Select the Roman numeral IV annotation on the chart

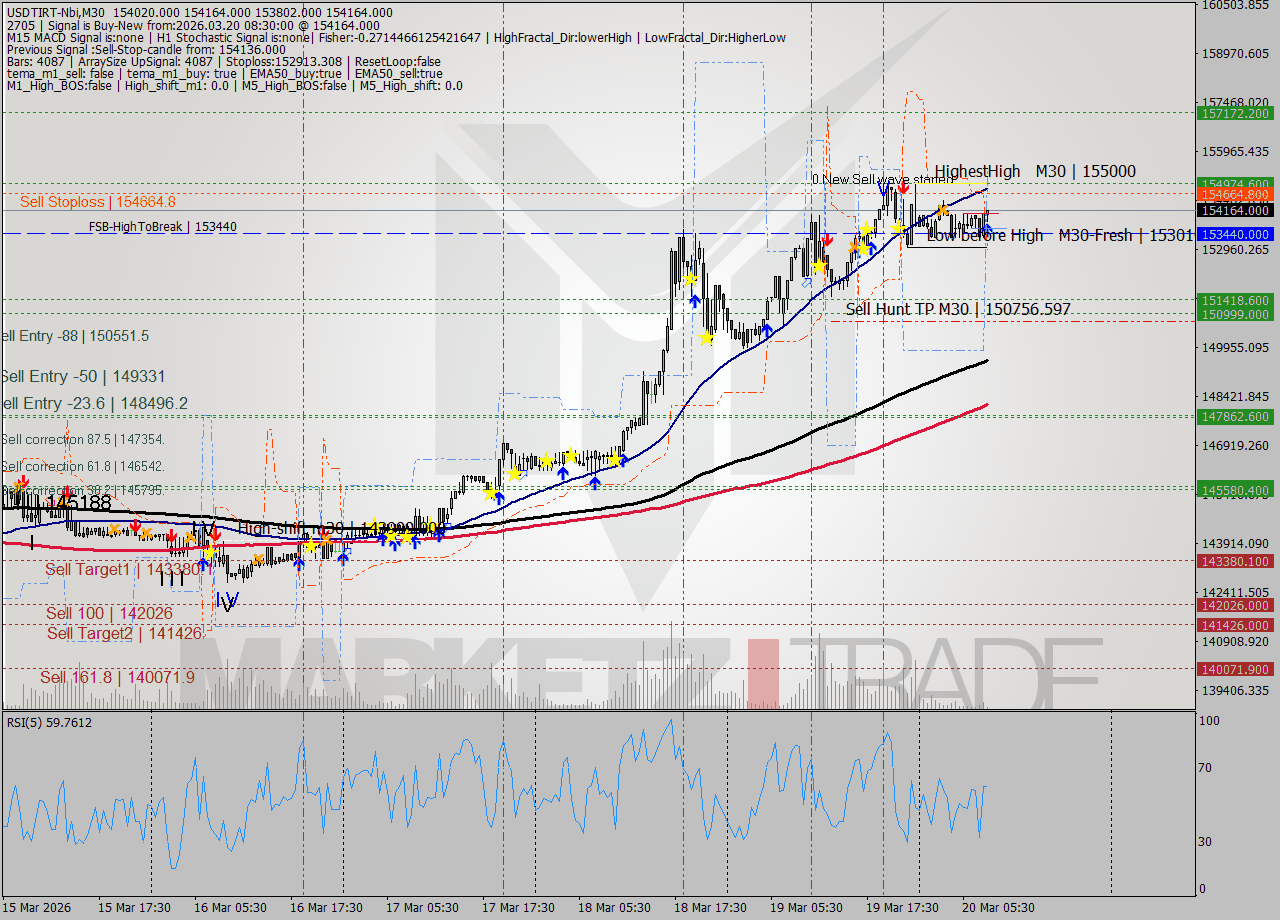tap(226, 601)
